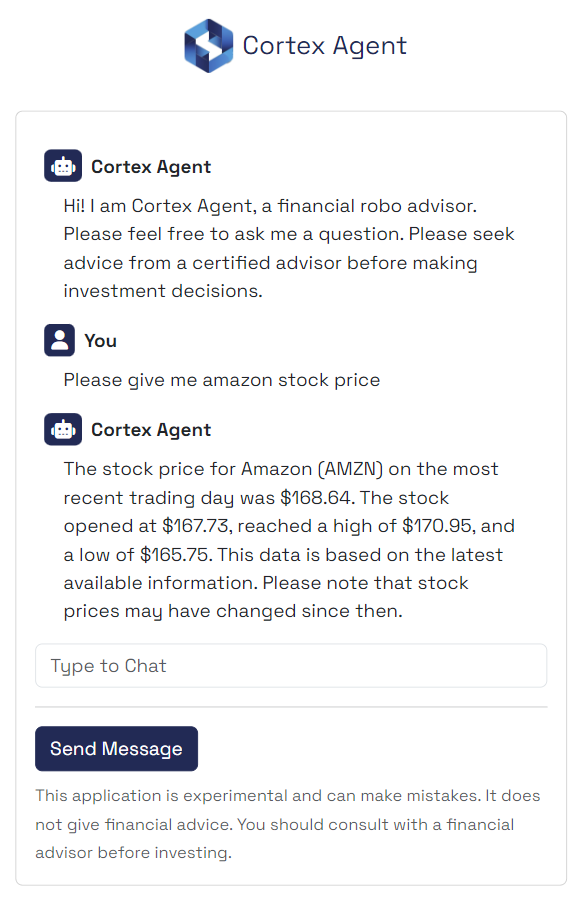
Task: Click the blue cube logo beside the title
Action: pos(207,45)
